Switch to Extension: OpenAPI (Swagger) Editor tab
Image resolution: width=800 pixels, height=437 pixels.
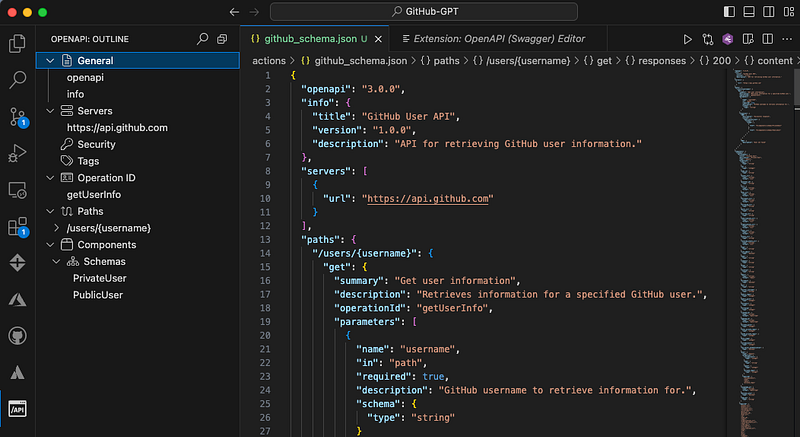[x=499, y=39]
